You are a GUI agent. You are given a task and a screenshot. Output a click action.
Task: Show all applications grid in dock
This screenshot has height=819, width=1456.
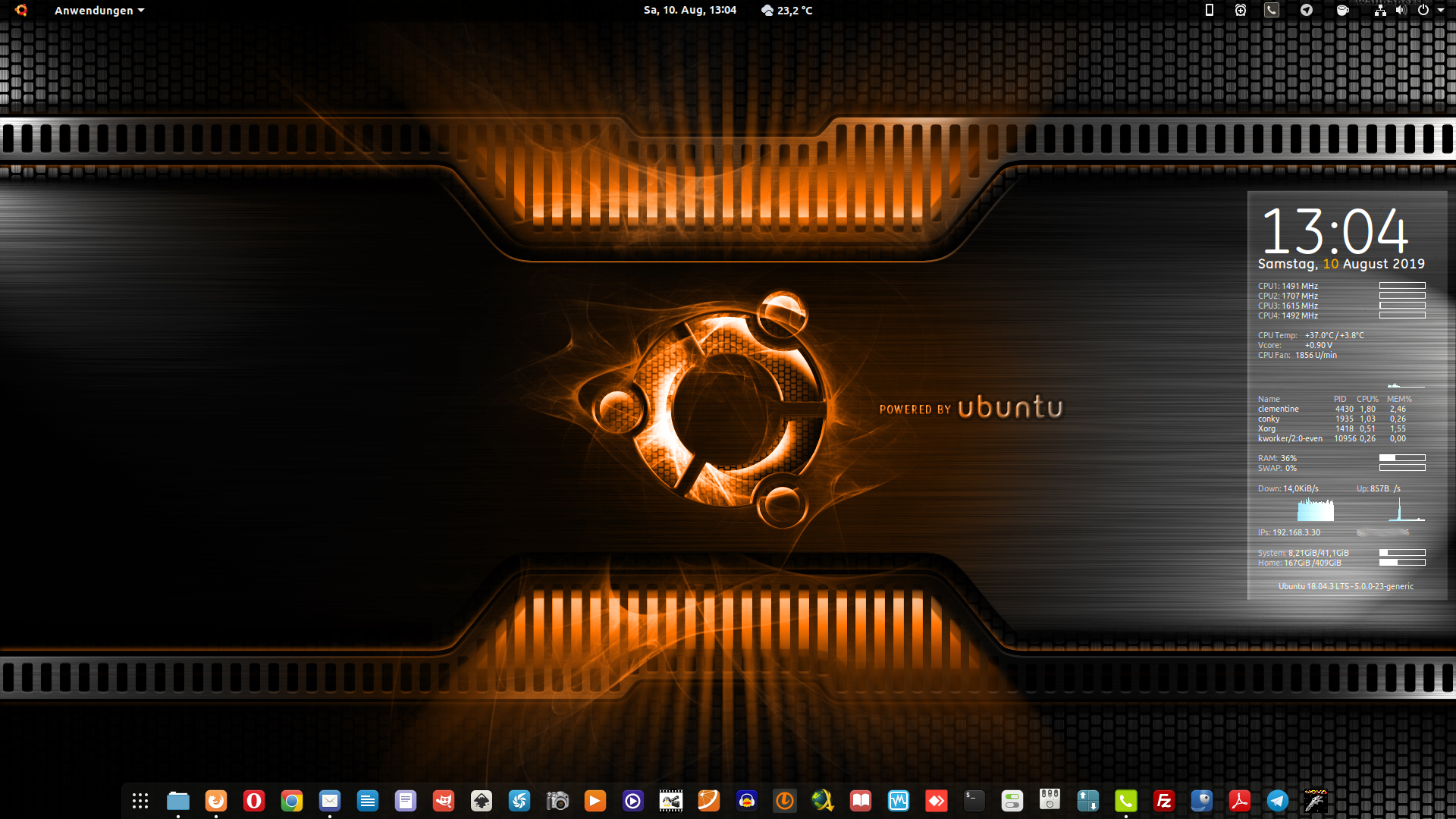pos(140,801)
